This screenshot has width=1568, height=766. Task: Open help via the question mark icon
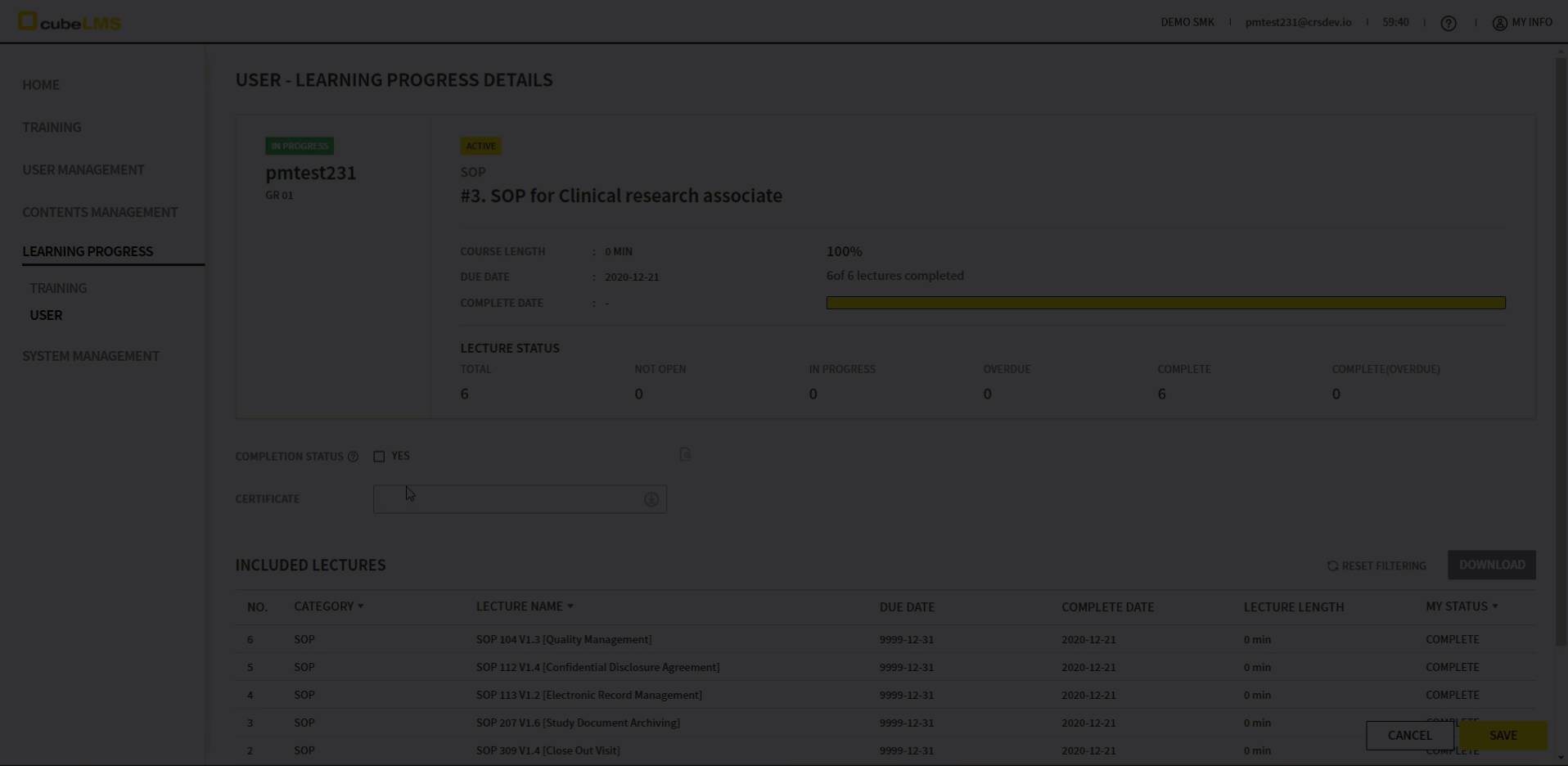(1449, 23)
